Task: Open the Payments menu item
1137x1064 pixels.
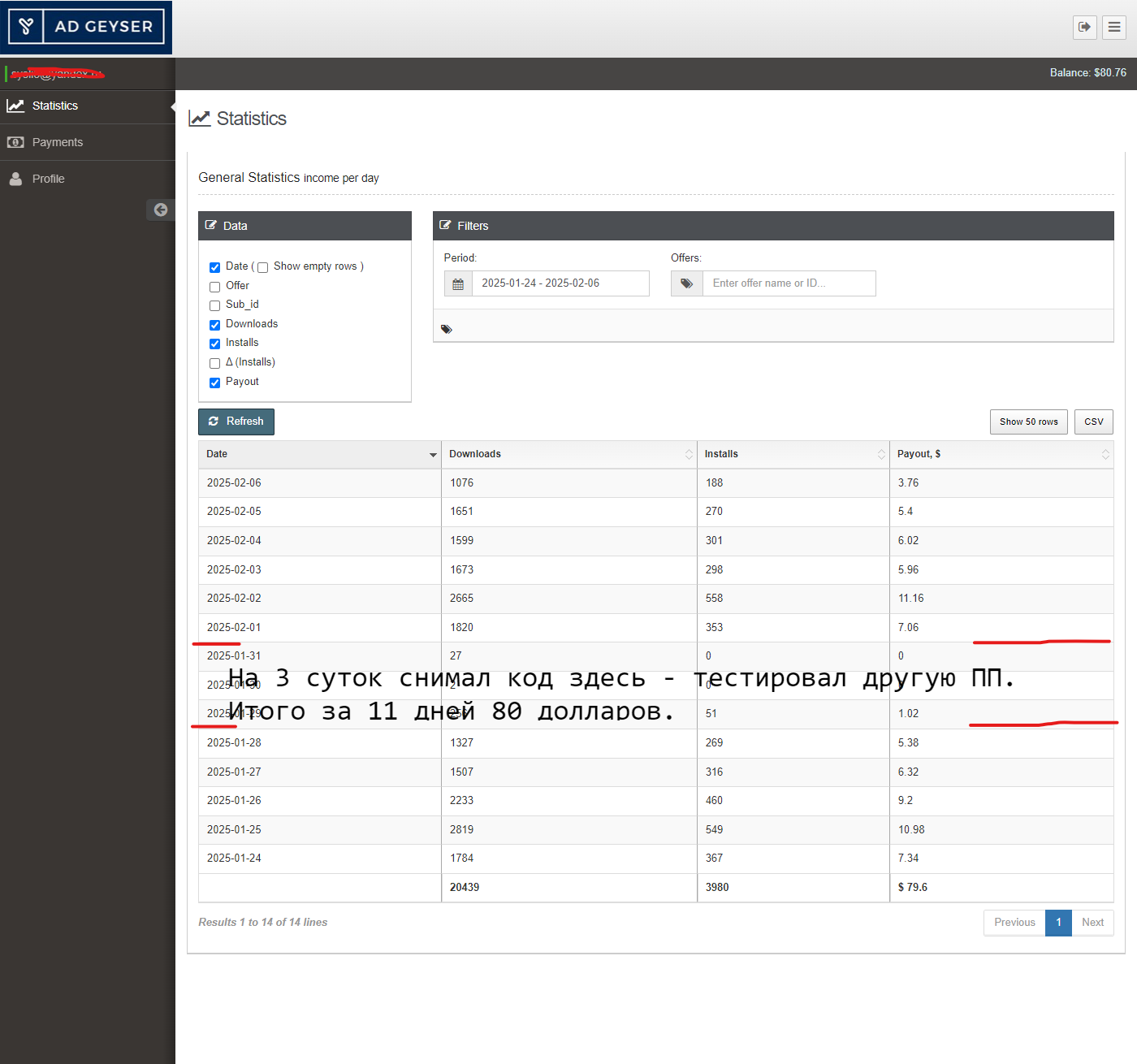Action: click(x=57, y=142)
